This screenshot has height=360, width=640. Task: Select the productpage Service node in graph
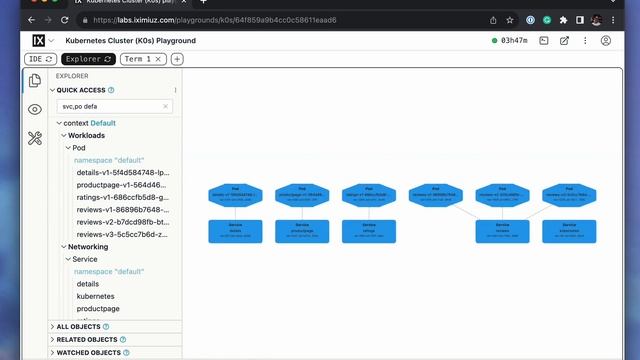click(302, 231)
